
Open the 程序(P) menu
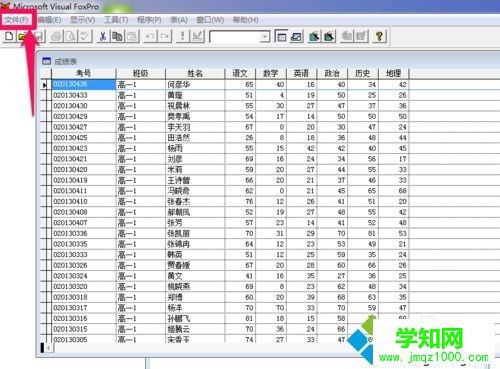coord(149,20)
